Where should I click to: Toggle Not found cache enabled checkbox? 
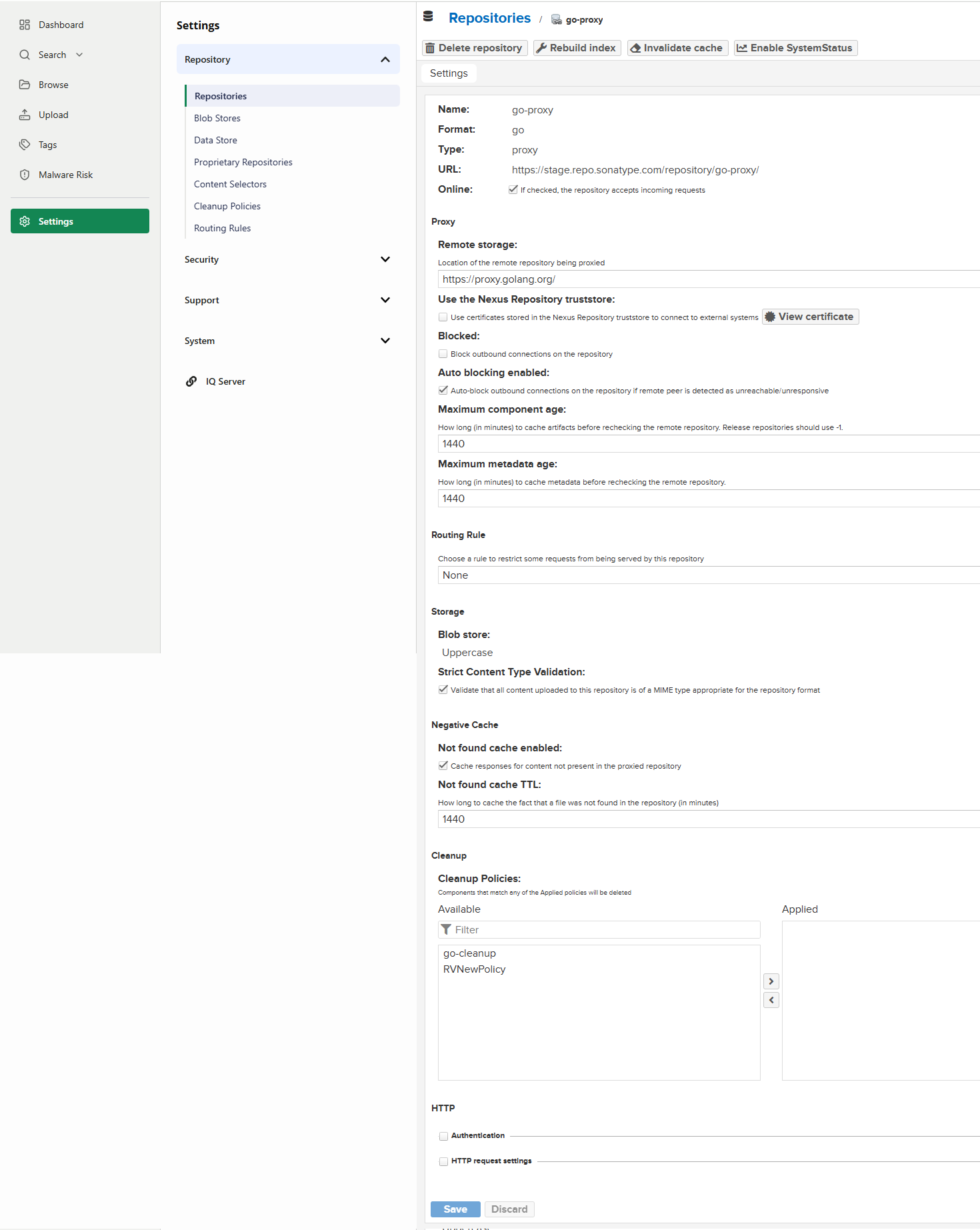(443, 766)
